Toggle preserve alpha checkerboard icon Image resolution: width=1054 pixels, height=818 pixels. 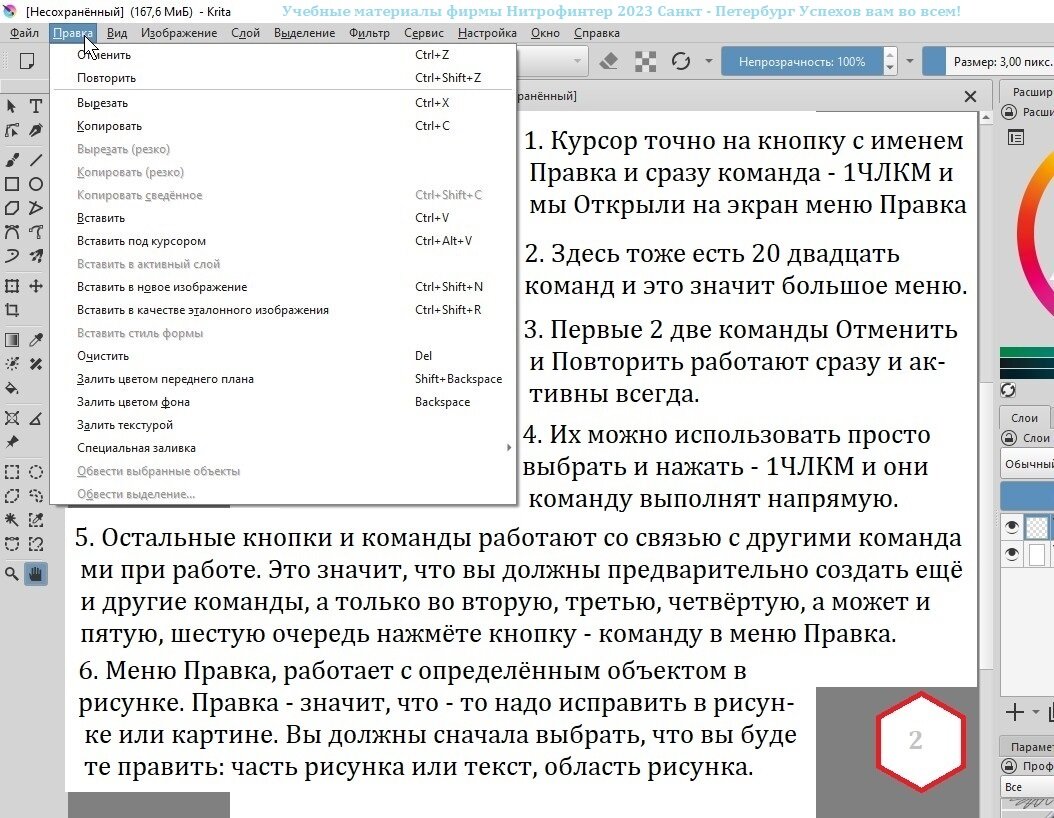[647, 61]
